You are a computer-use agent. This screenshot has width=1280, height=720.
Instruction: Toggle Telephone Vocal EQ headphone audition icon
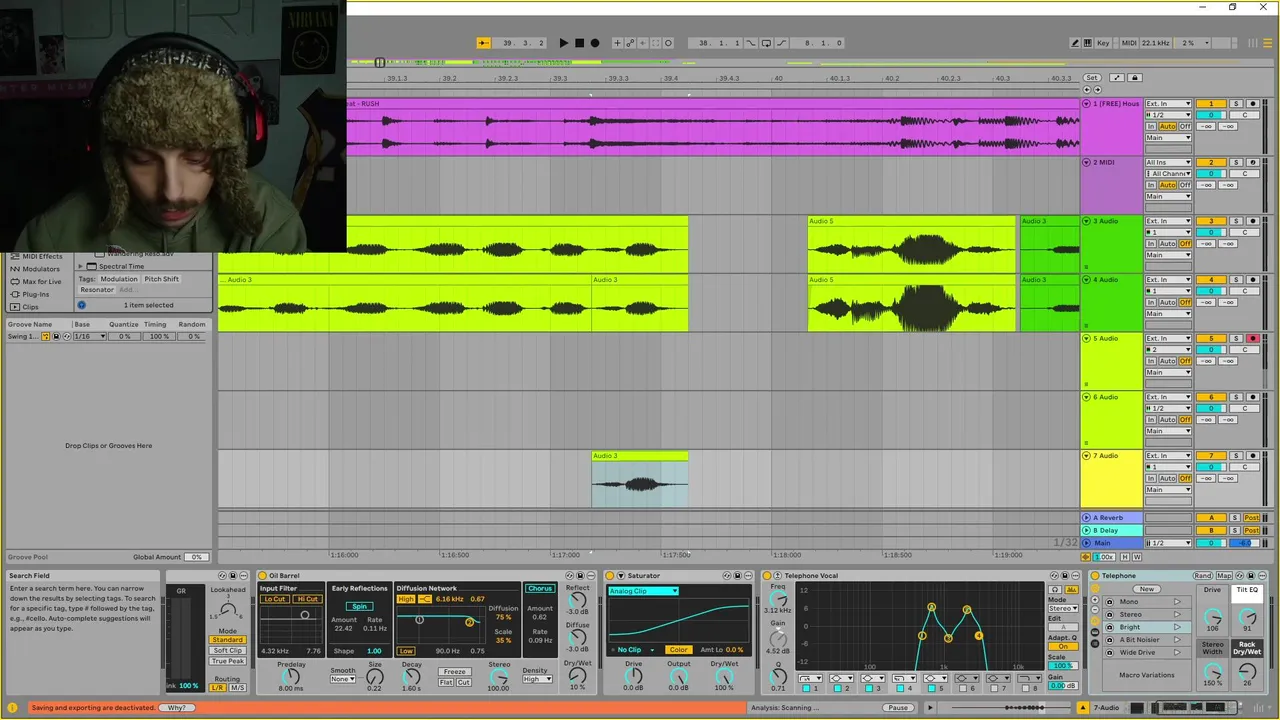tap(1055, 590)
